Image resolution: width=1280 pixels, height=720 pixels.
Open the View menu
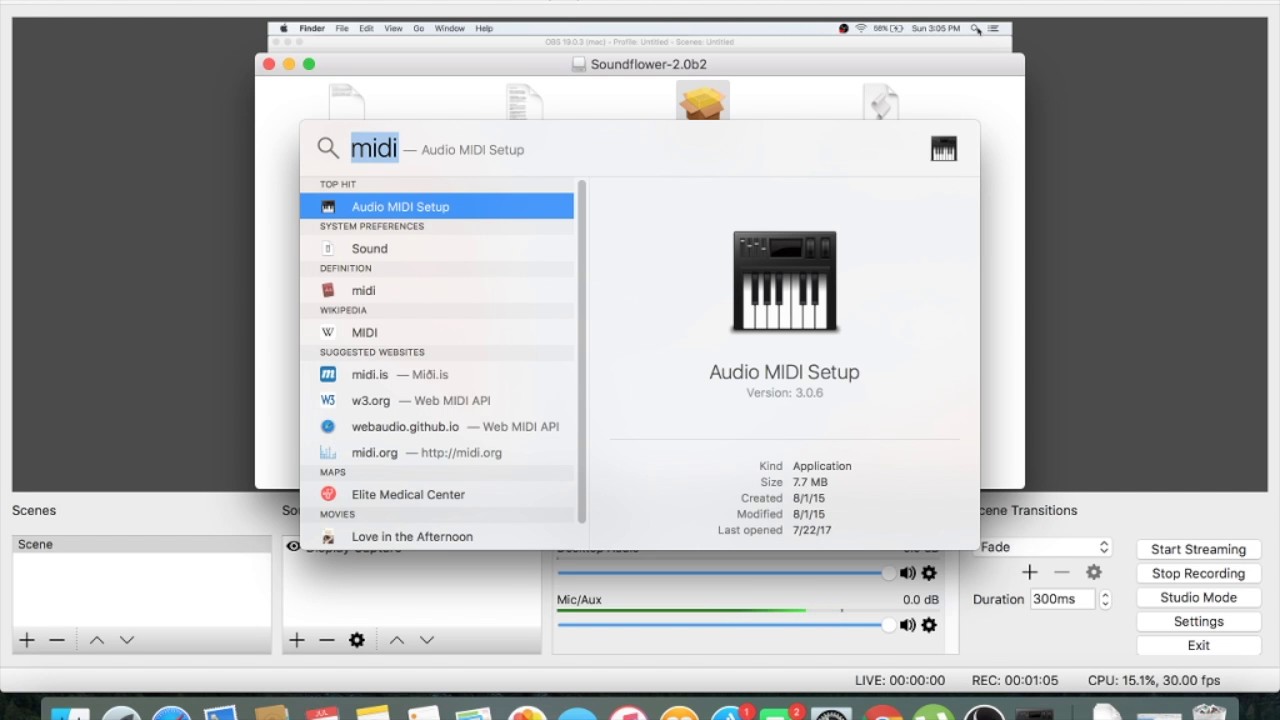coord(394,29)
